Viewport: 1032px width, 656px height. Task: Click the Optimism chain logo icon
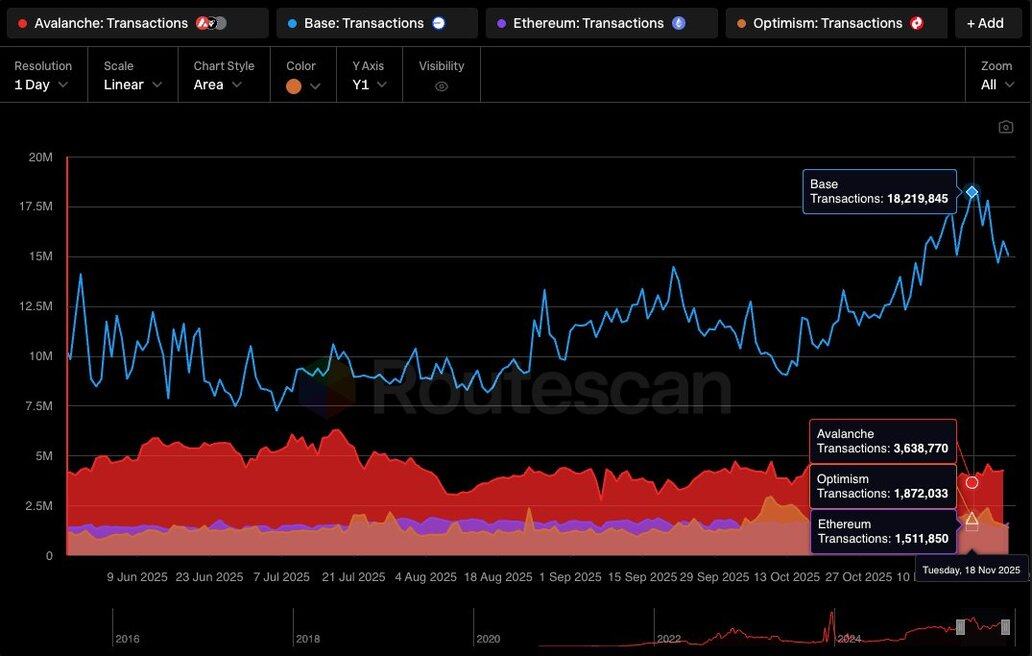[917, 23]
